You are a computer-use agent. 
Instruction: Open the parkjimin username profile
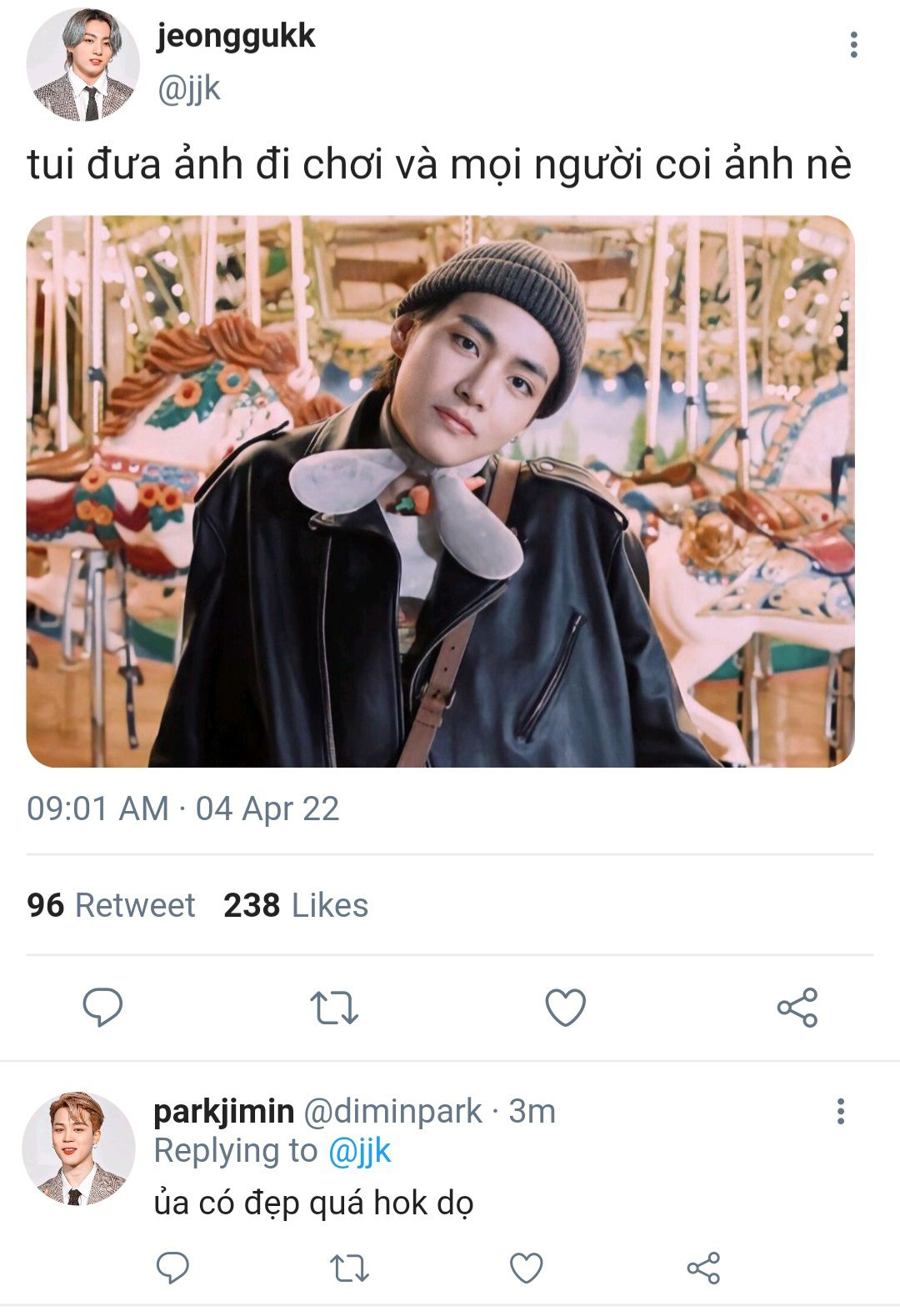click(224, 1111)
